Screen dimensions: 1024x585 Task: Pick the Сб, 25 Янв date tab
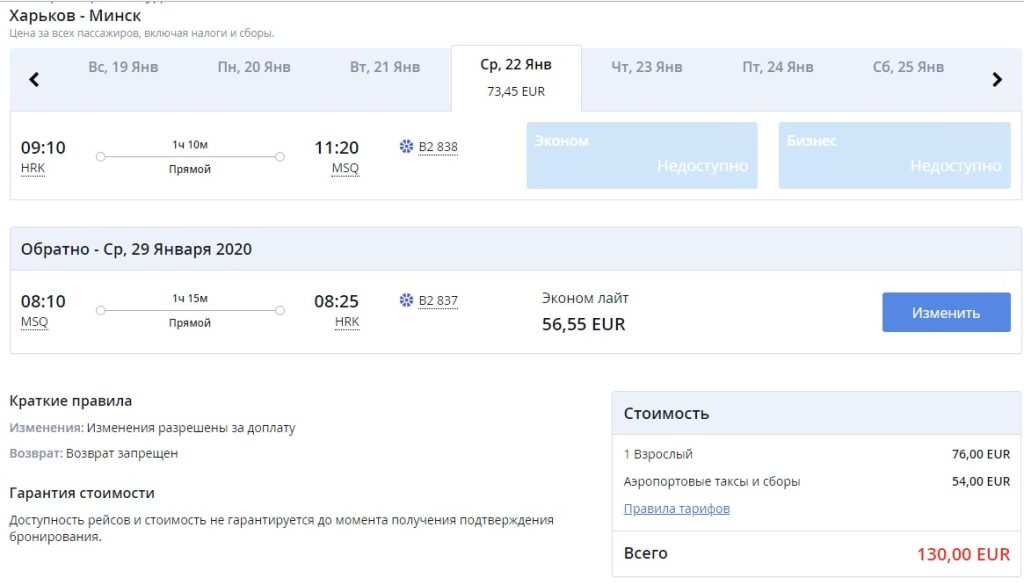pos(908,67)
